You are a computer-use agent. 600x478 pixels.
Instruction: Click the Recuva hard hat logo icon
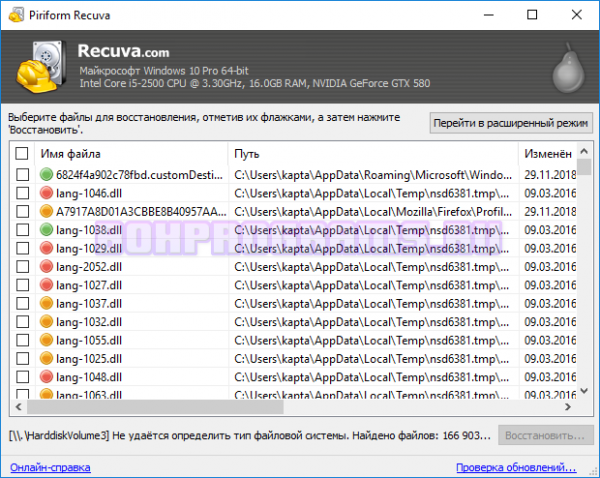coord(40,66)
